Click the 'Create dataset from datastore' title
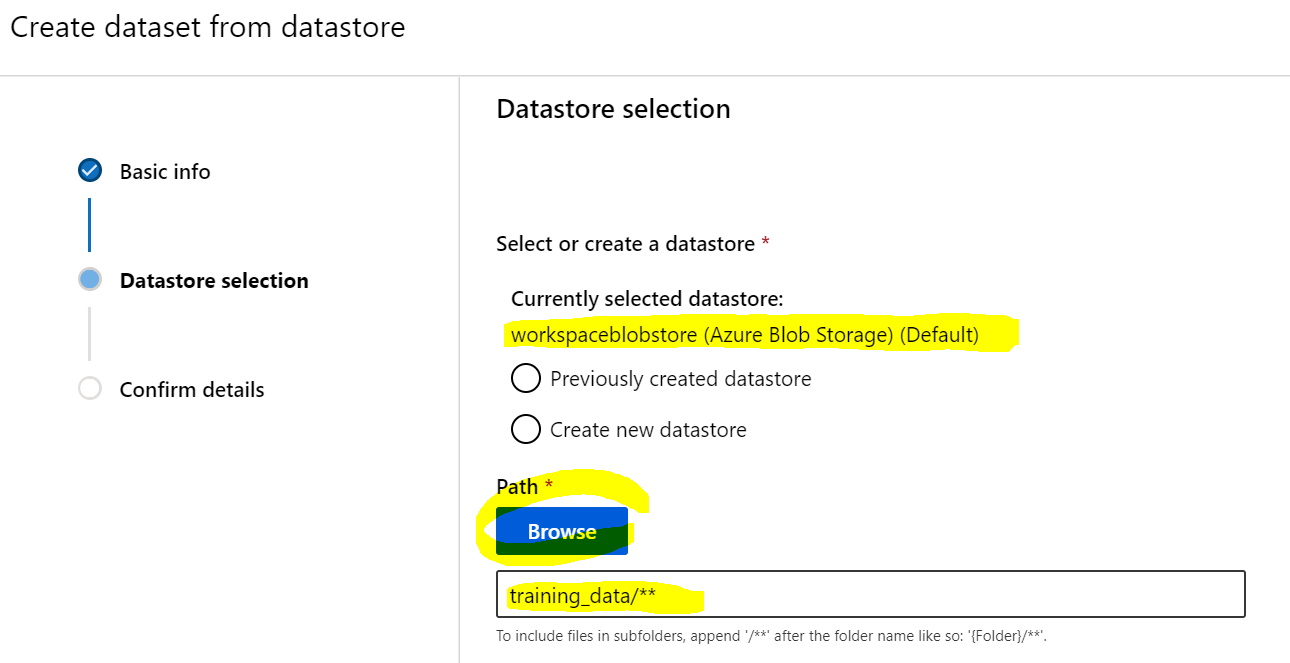Screen dimensions: 1290x663 [x=208, y=27]
